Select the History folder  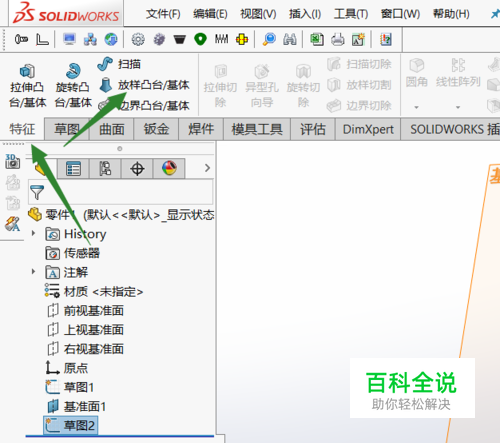pos(76,234)
